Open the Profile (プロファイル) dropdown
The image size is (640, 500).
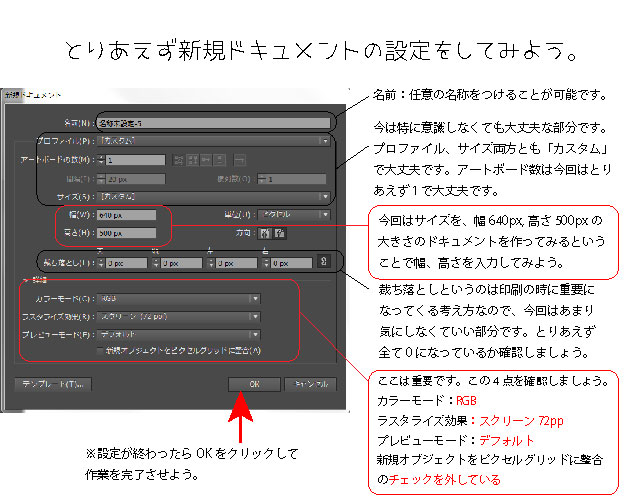point(213,141)
